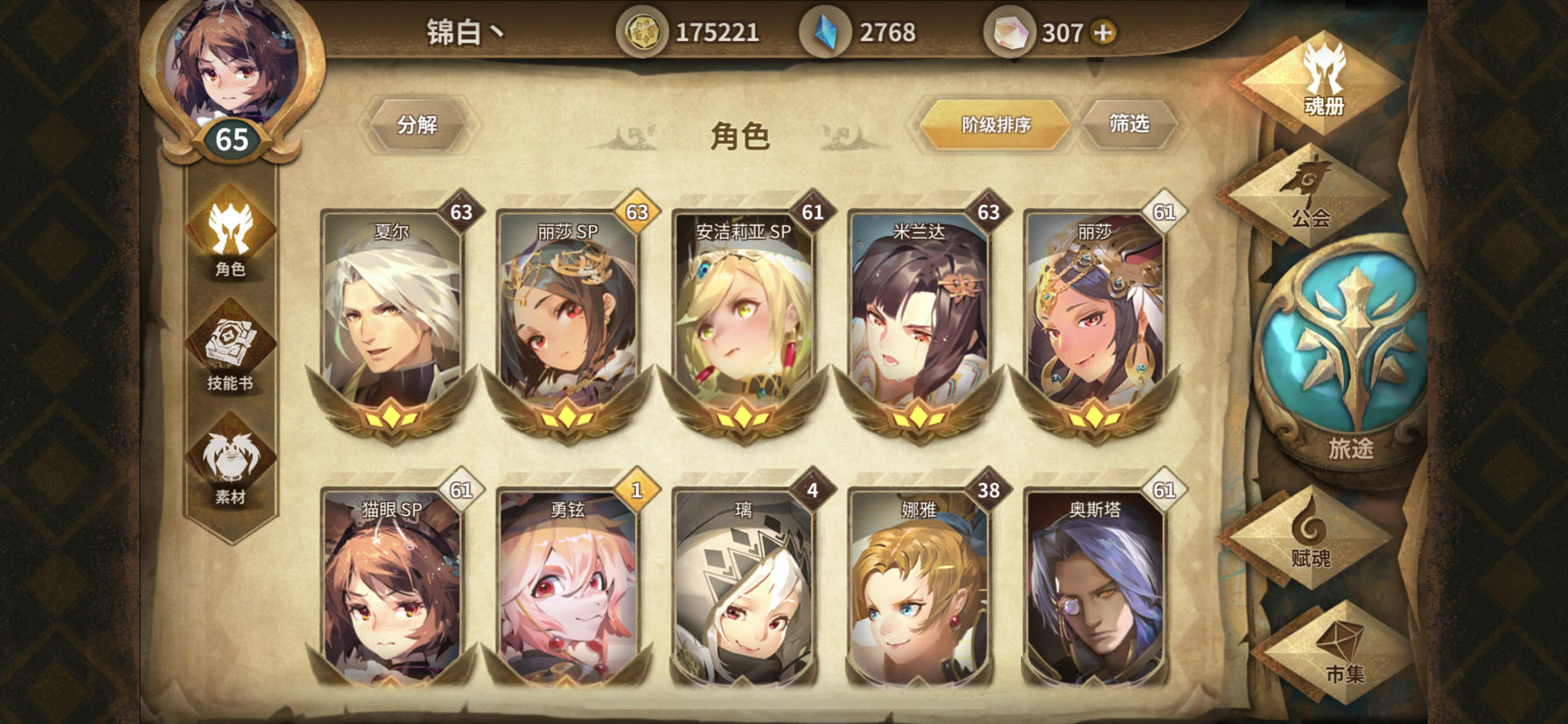This screenshot has height=724, width=1568.
Task: Toggle the 阶级排序 rank sorting button
Action: click(x=996, y=125)
